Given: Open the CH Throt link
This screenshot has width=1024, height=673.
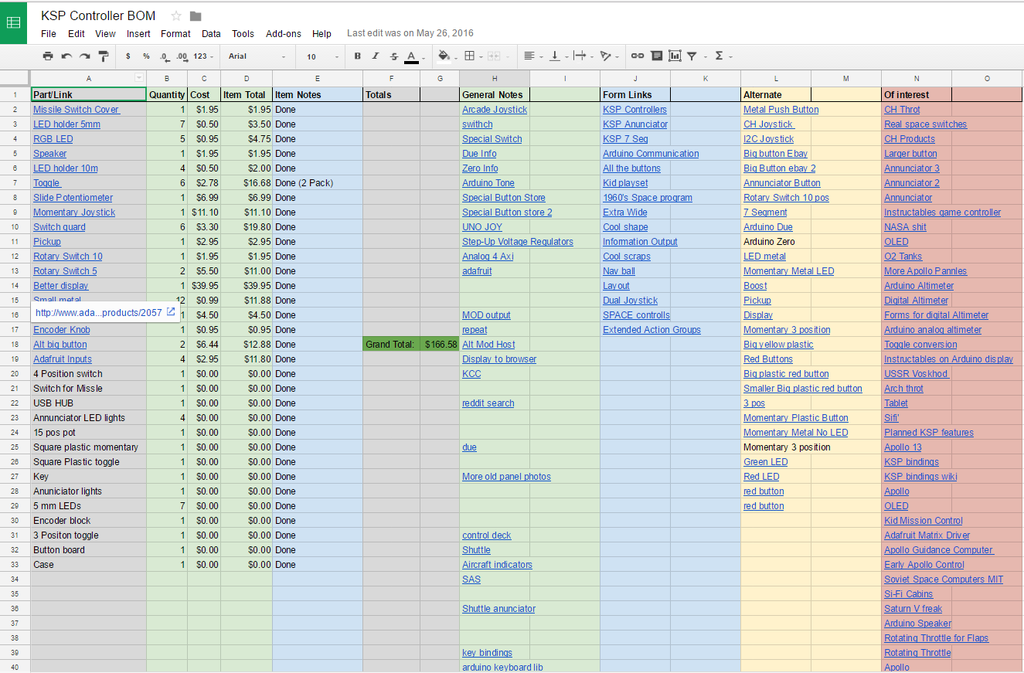Looking at the screenshot, I should [902, 110].
